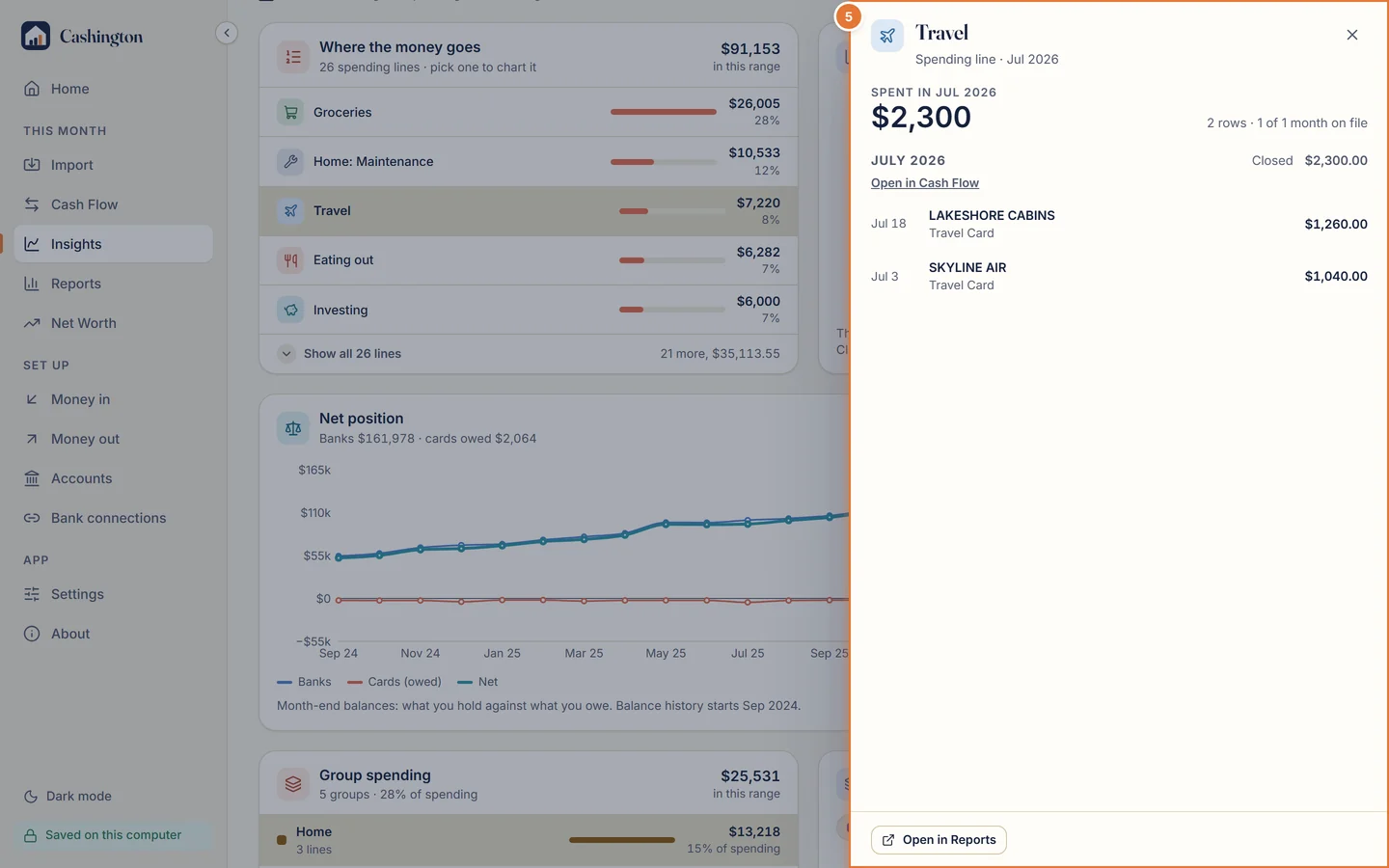This screenshot has height=868, width=1389.
Task: Toggle the Banks legend entry
Action: [x=304, y=682]
